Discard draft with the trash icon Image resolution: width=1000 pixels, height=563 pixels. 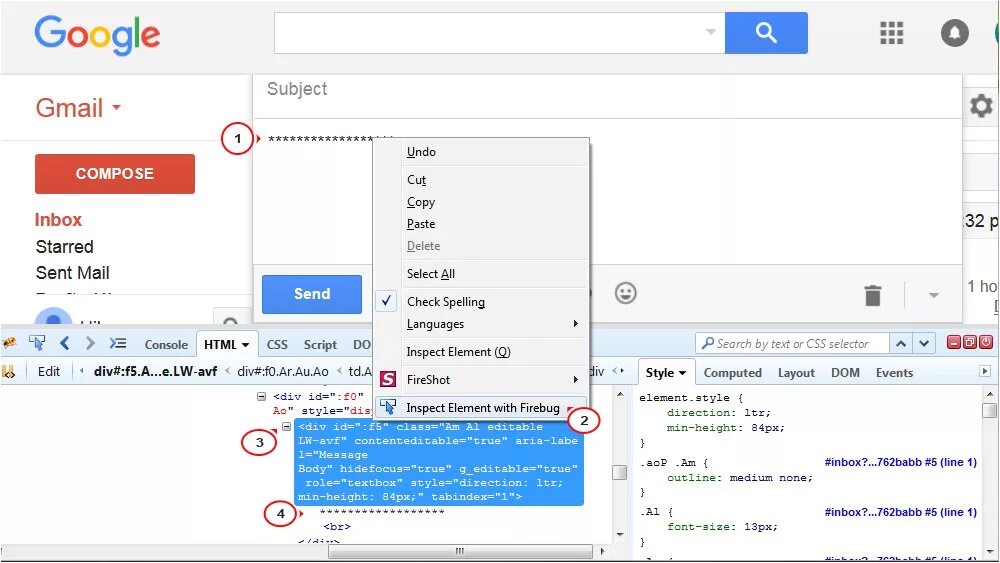872,295
